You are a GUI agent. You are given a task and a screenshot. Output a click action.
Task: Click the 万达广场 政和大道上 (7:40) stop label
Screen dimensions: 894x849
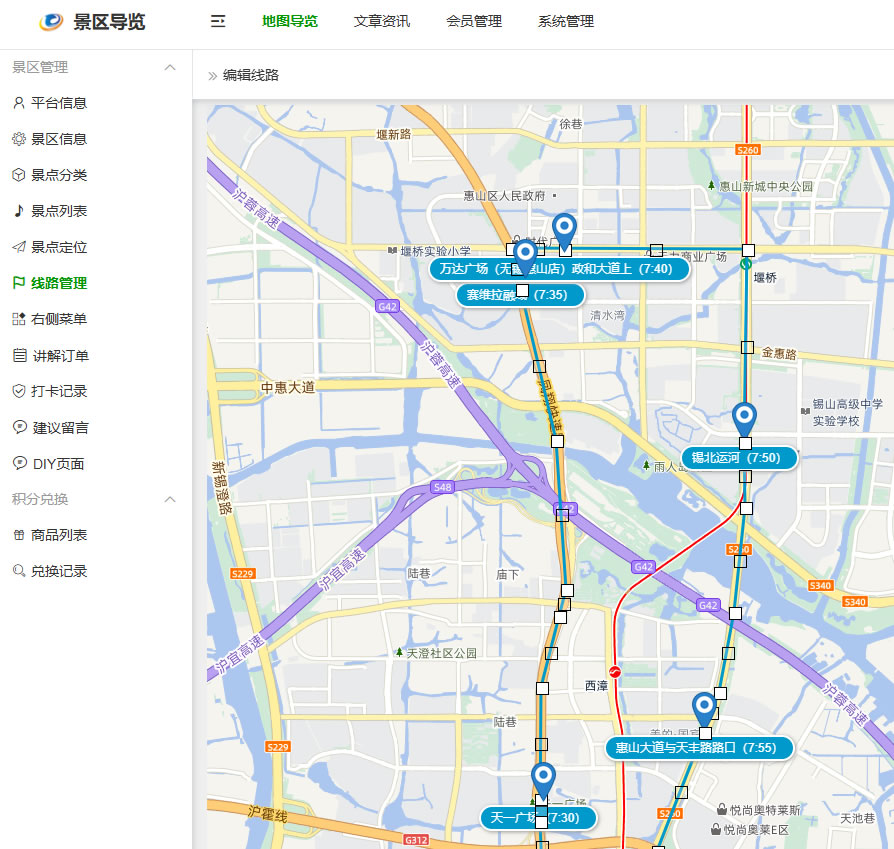tap(560, 268)
